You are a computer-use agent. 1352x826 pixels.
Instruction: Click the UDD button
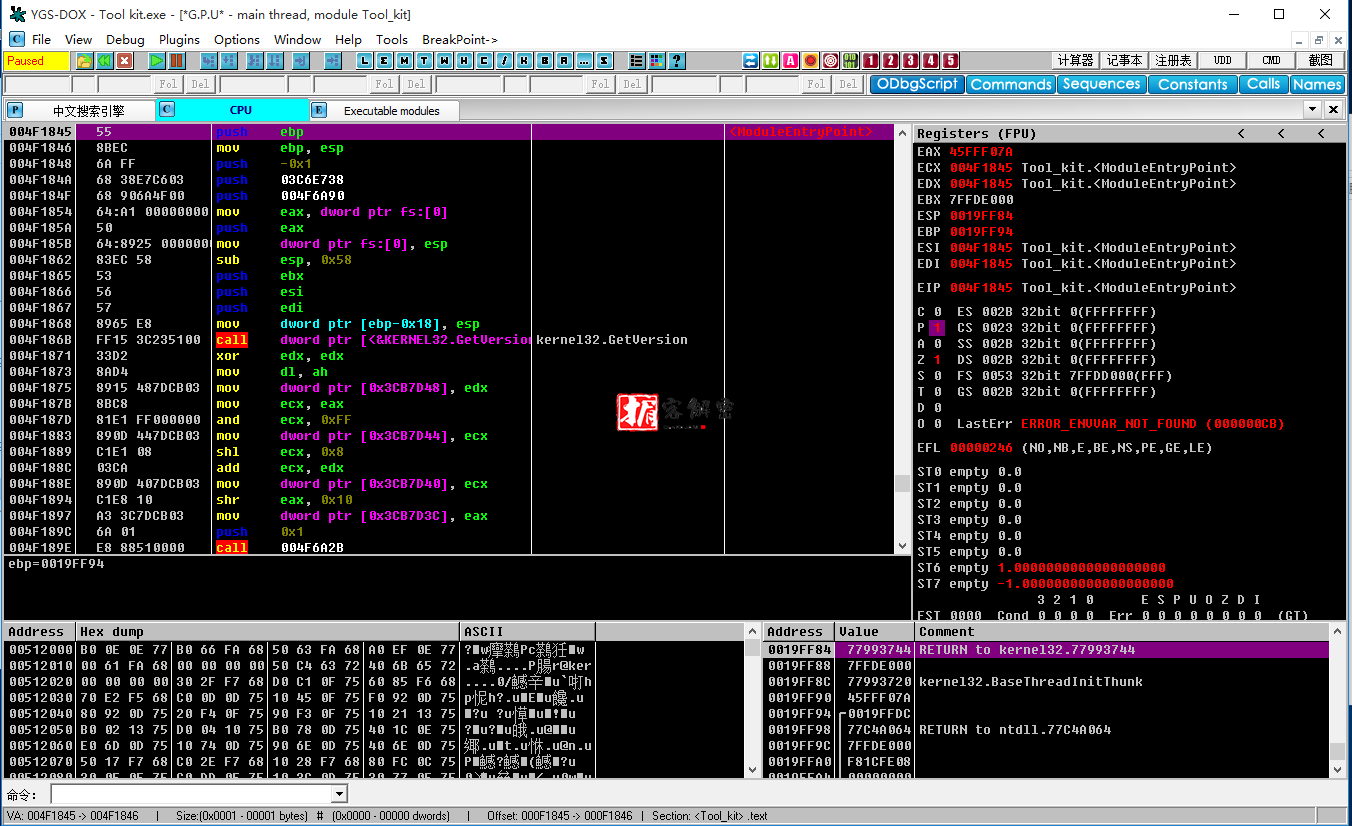[1222, 61]
